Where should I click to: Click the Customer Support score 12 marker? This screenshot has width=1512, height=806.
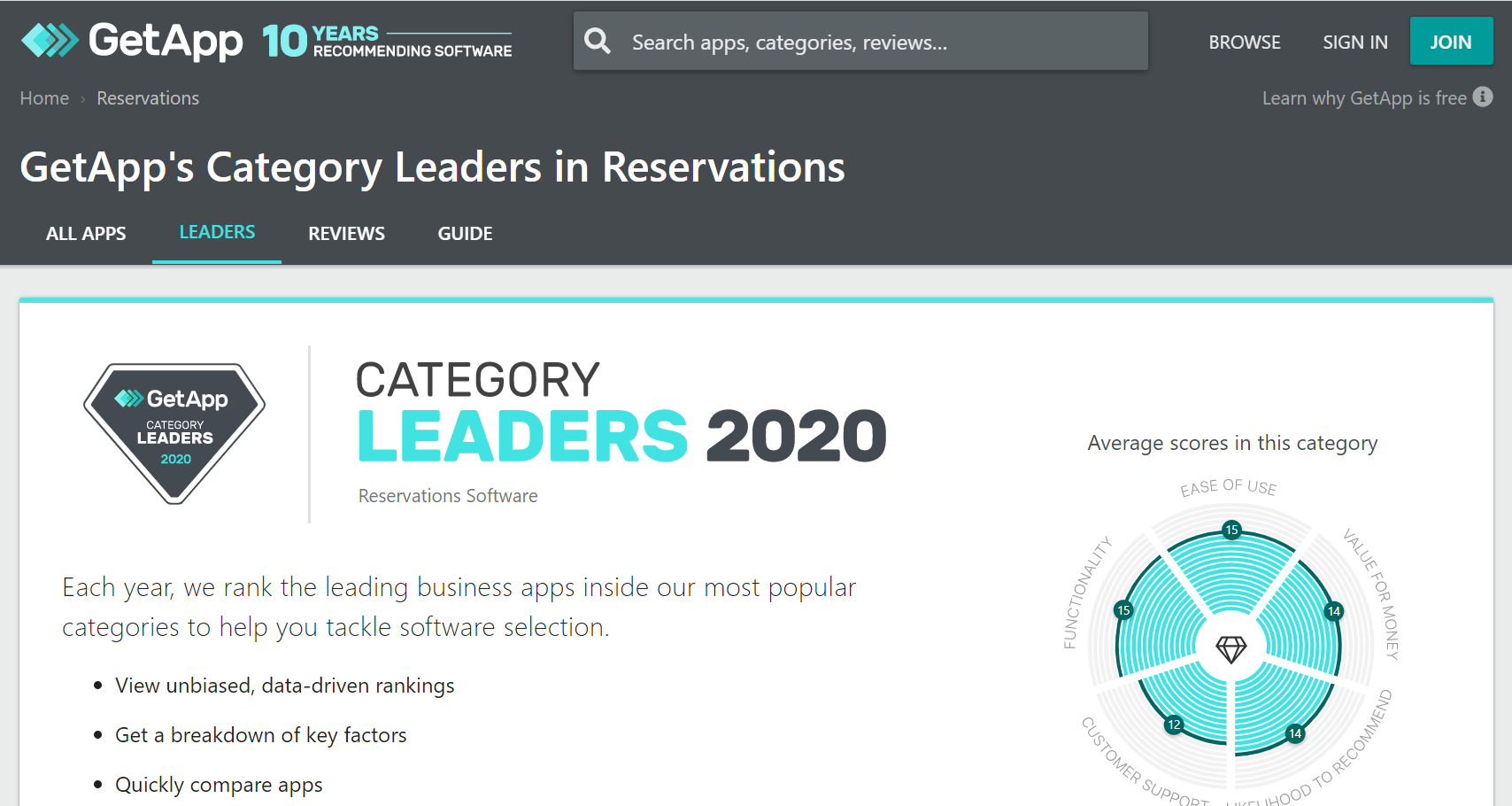click(1174, 725)
